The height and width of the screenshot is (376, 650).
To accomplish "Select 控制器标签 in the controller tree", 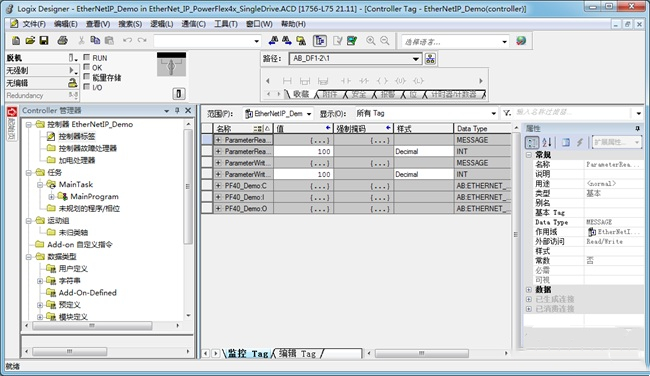I will tap(77, 136).
